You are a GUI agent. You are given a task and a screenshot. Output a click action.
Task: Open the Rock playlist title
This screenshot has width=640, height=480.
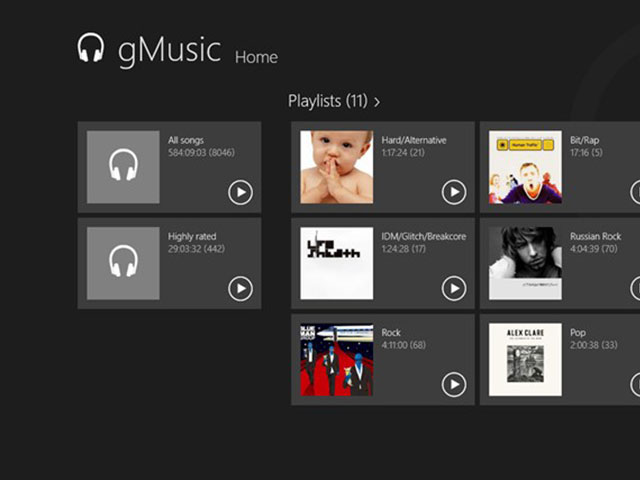pyautogui.click(x=391, y=333)
